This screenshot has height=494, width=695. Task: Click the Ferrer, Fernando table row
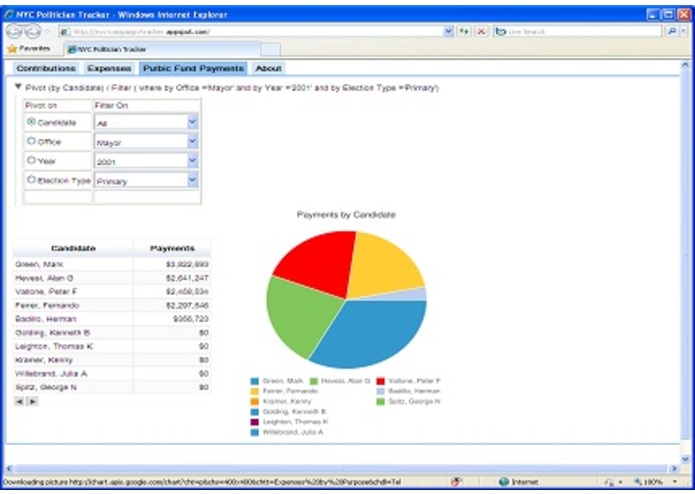click(x=112, y=305)
